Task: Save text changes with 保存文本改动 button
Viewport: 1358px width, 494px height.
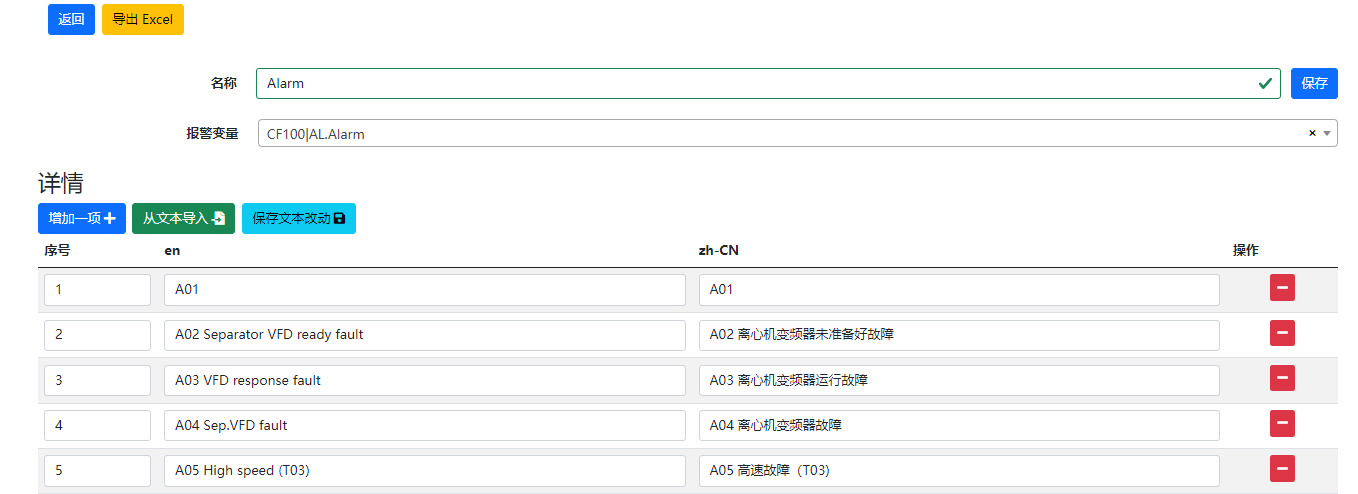Action: [x=299, y=219]
